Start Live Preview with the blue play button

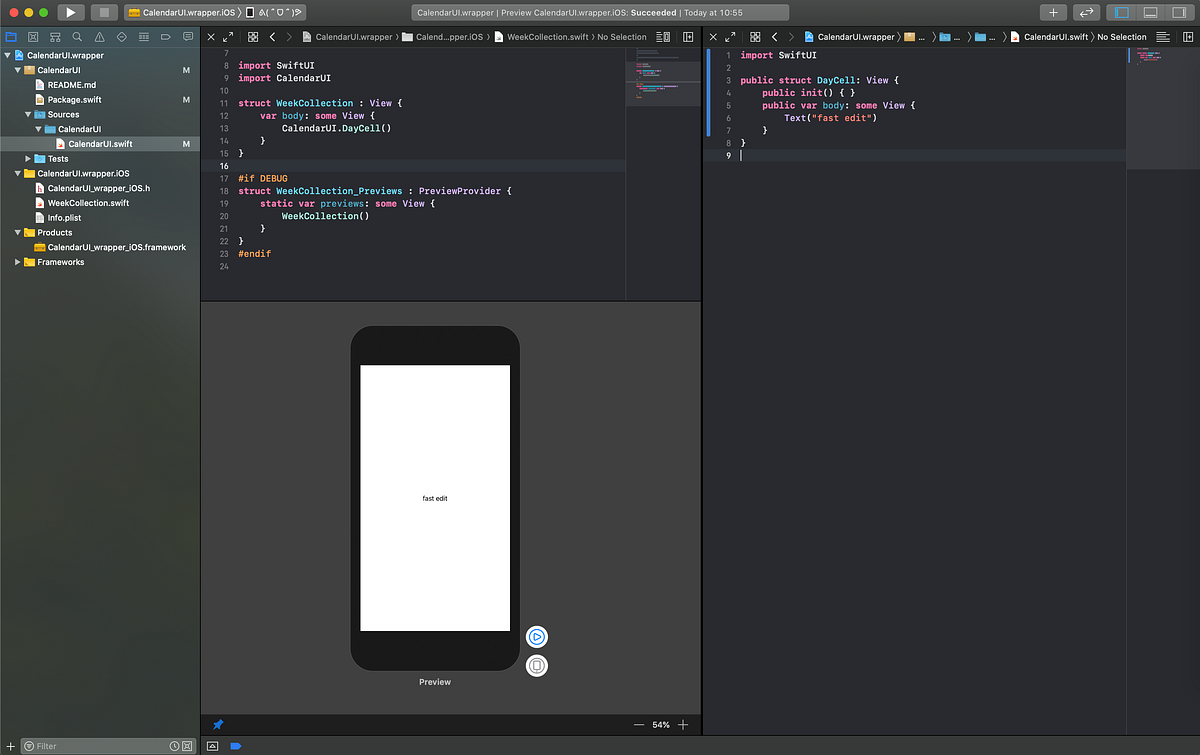click(x=537, y=636)
